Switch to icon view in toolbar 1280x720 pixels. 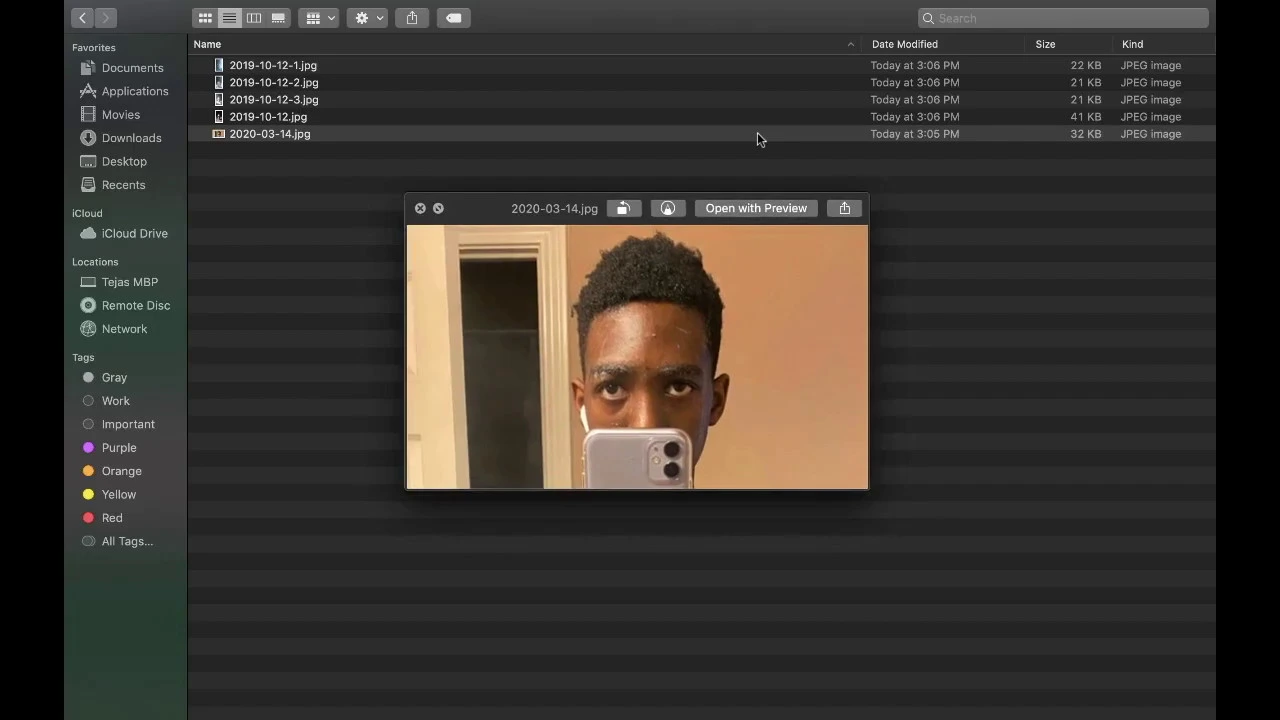pos(205,18)
